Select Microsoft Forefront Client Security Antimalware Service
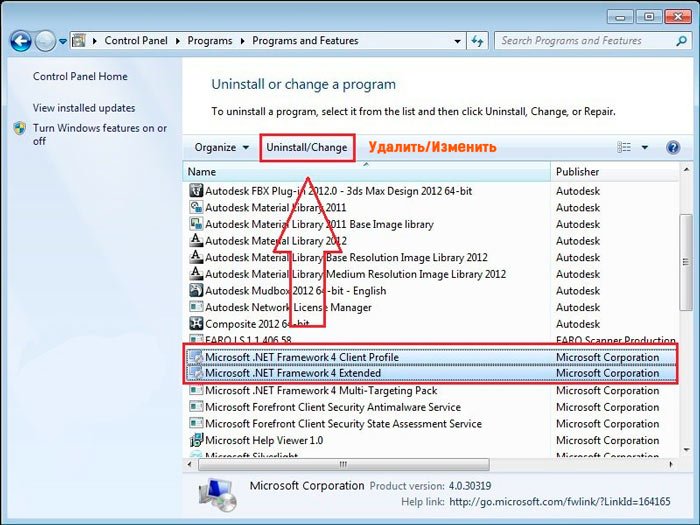This screenshot has height=525, width=700. pos(333,407)
